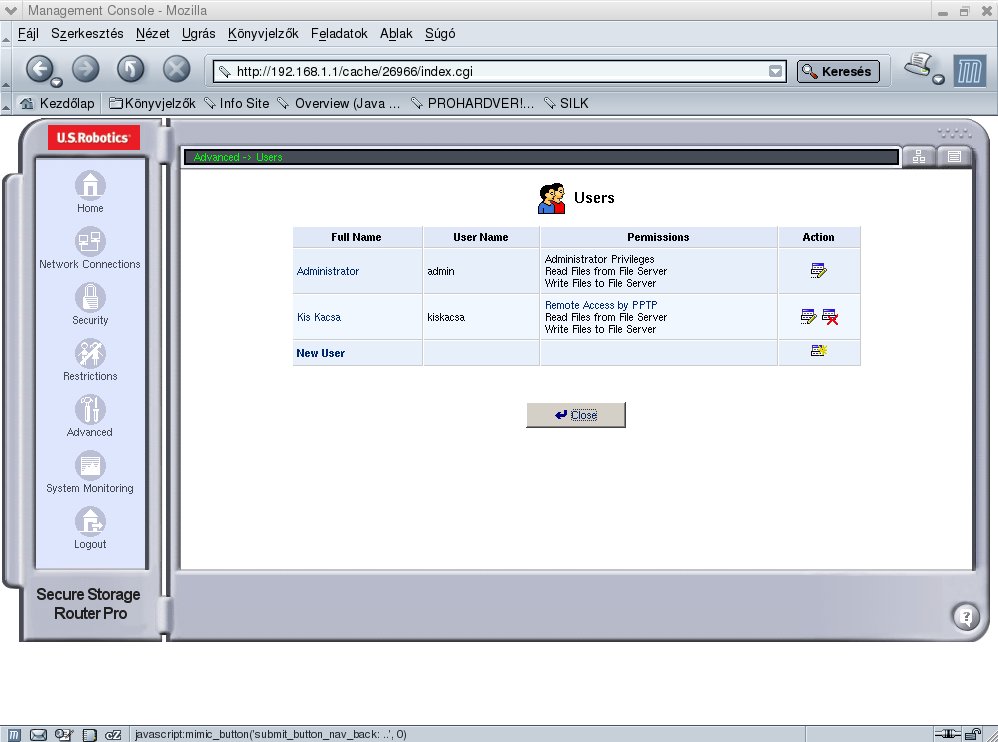
Task: Click the Close button
Action: pos(576,415)
